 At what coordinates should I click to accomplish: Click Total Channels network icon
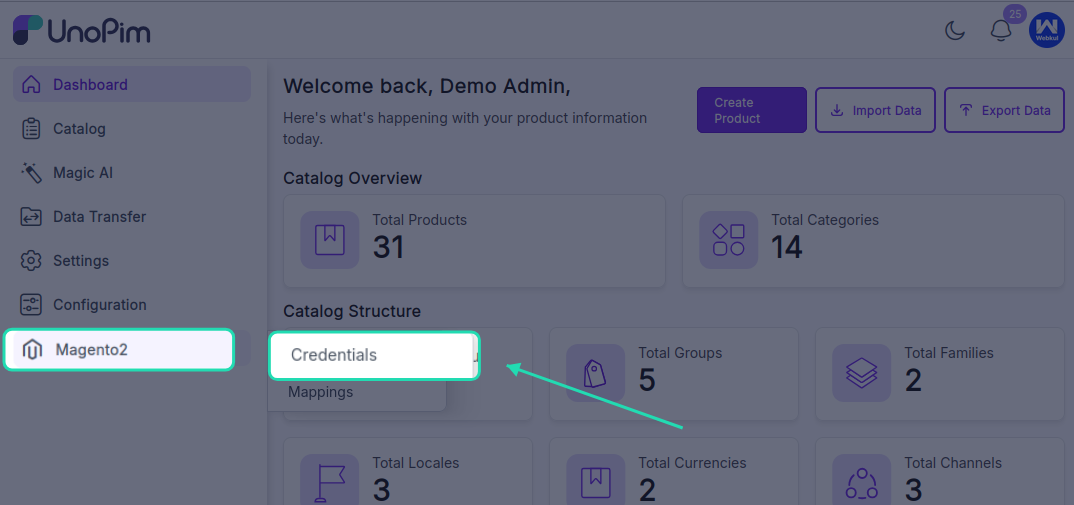pyautogui.click(x=862, y=480)
